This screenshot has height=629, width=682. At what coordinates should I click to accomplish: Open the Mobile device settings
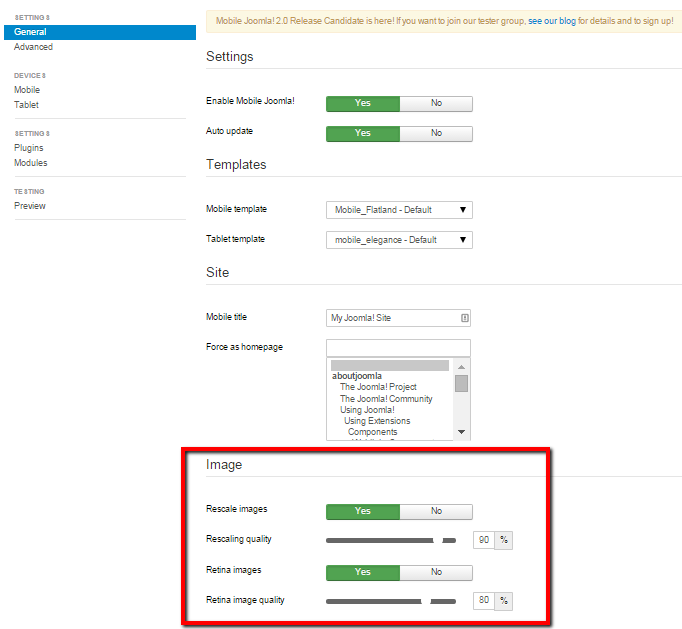point(27,90)
